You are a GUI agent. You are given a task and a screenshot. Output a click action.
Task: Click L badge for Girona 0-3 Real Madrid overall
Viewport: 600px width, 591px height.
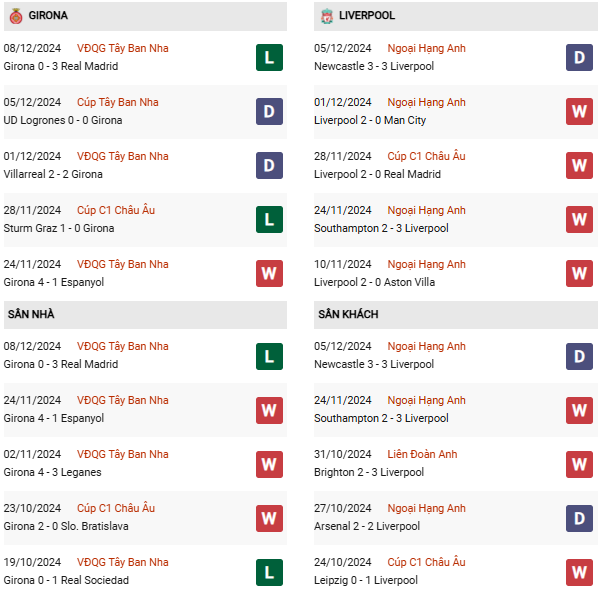coord(269,57)
